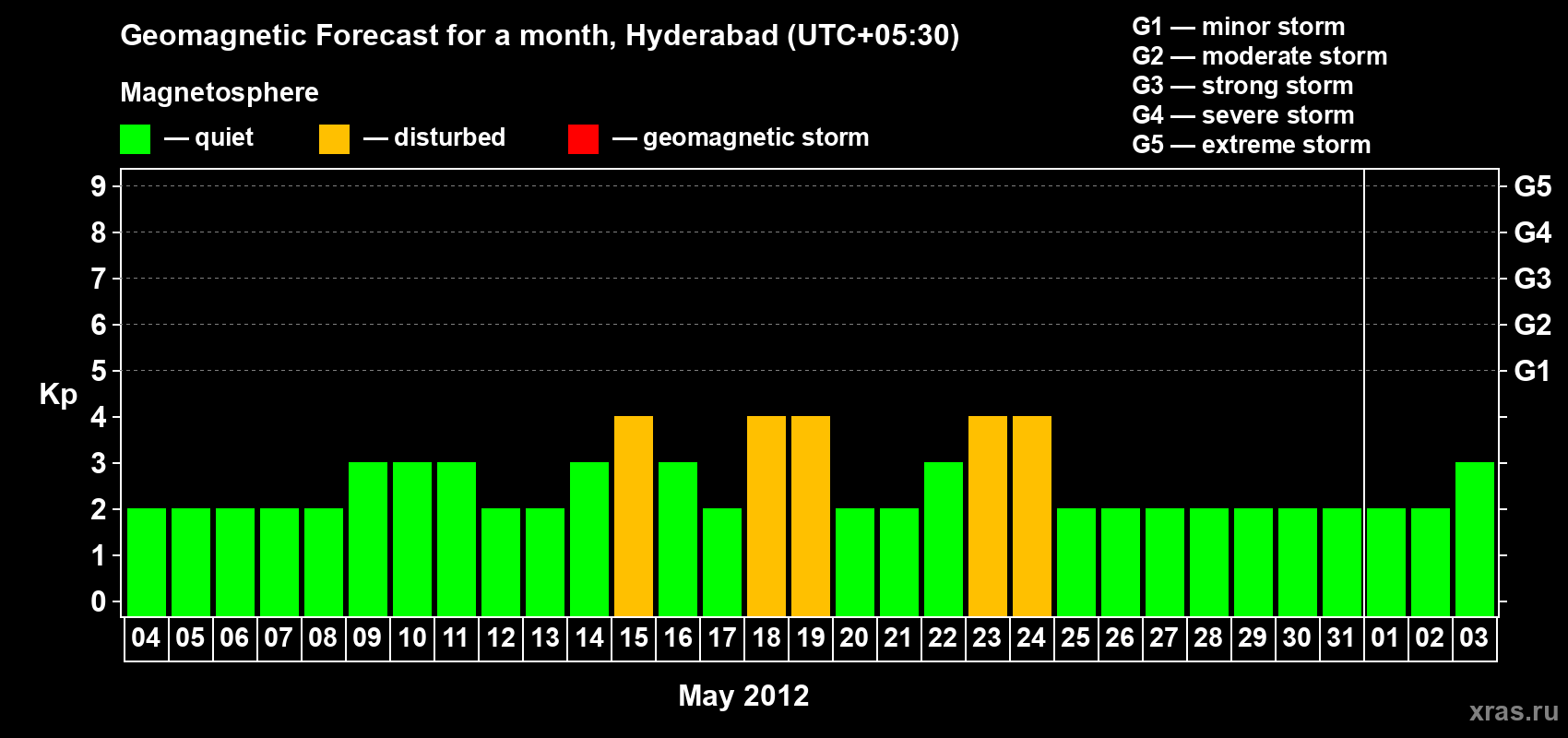Click the green quiet legend swatch
This screenshot has height=738, width=1568.
tap(135, 139)
